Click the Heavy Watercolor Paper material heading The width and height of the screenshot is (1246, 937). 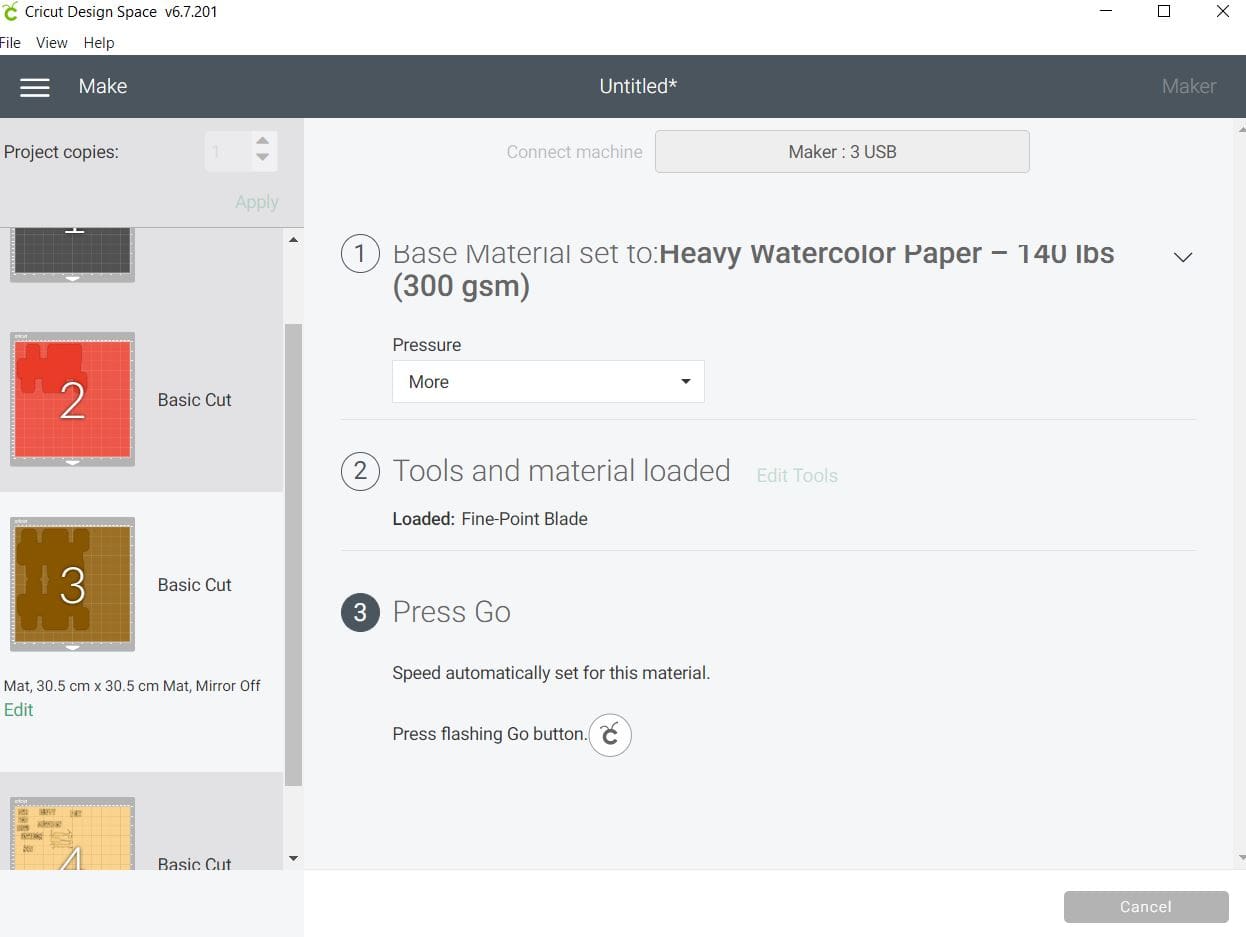753,270
